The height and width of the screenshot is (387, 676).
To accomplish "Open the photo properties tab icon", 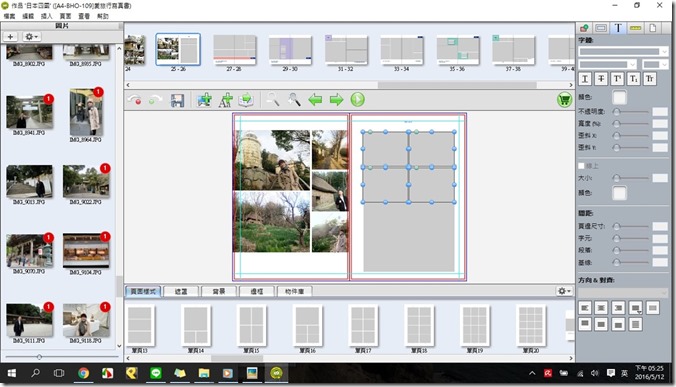I will [584, 28].
